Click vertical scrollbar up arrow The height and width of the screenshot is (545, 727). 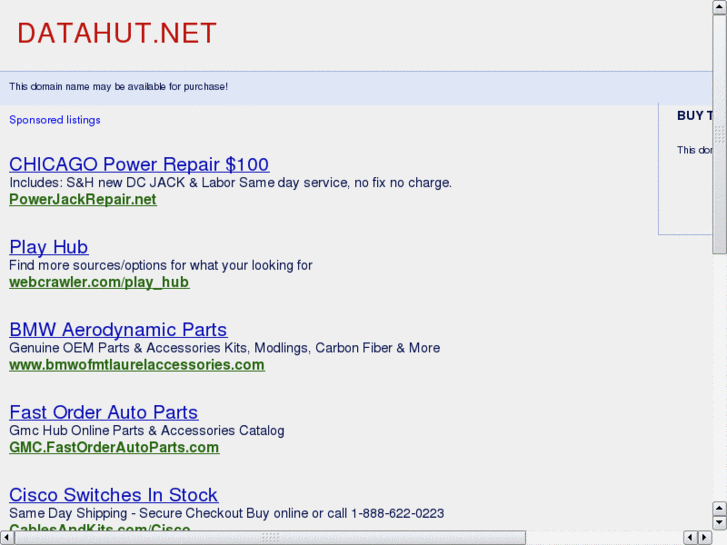pos(720,7)
